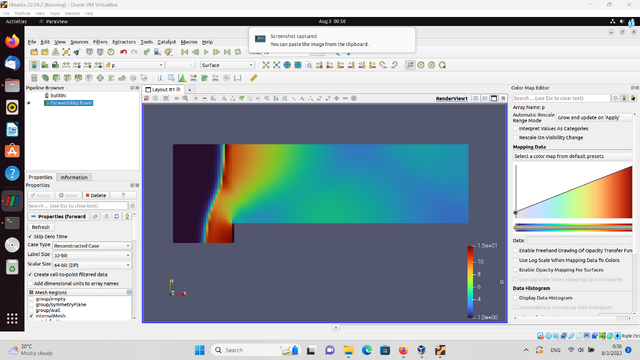
Task: Enable Interpret Values As Categories checkbox
Action: coord(516,129)
